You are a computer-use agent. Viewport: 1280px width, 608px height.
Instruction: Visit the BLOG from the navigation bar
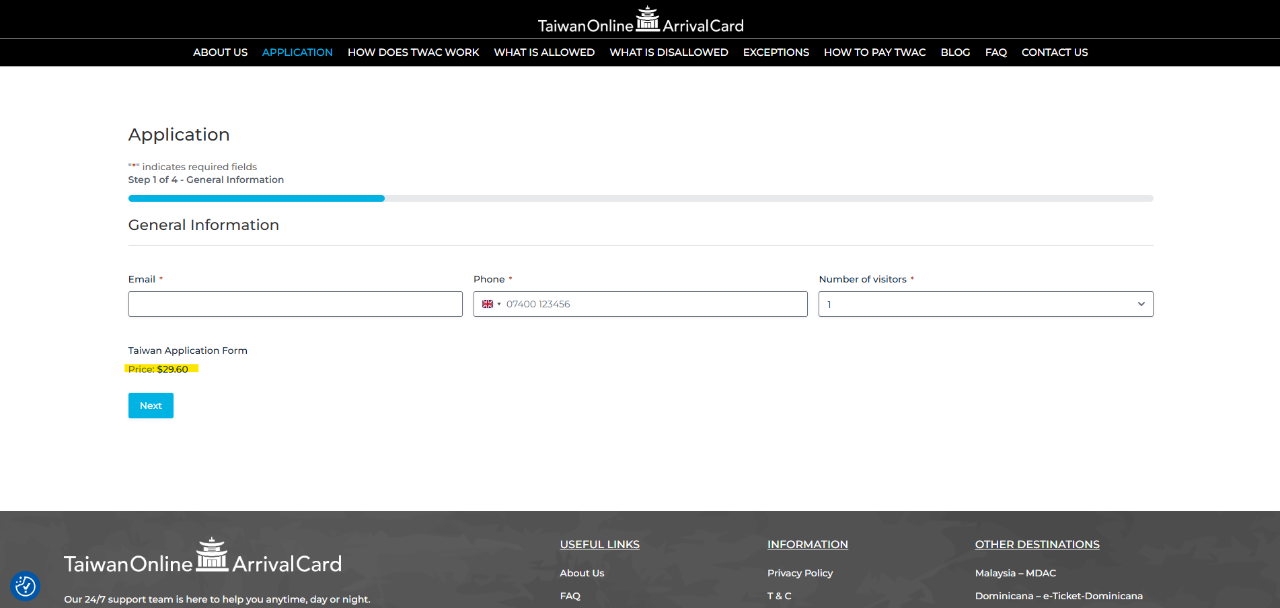coord(955,52)
